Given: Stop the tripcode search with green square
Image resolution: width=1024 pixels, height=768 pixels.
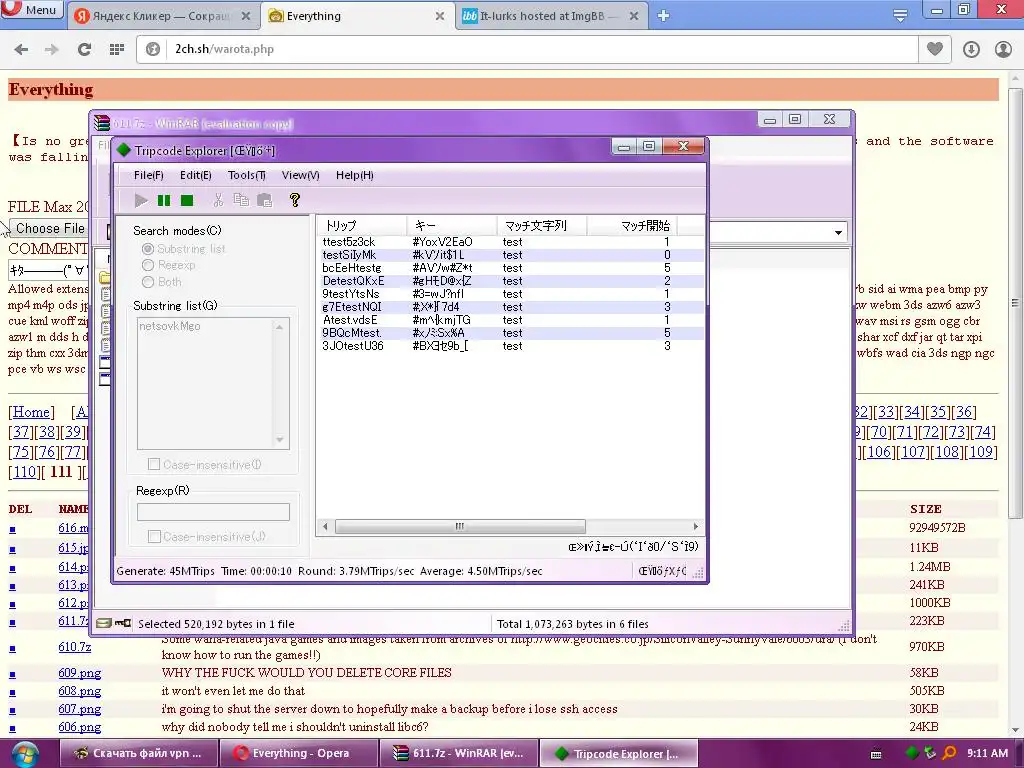Looking at the screenshot, I should pos(187,200).
